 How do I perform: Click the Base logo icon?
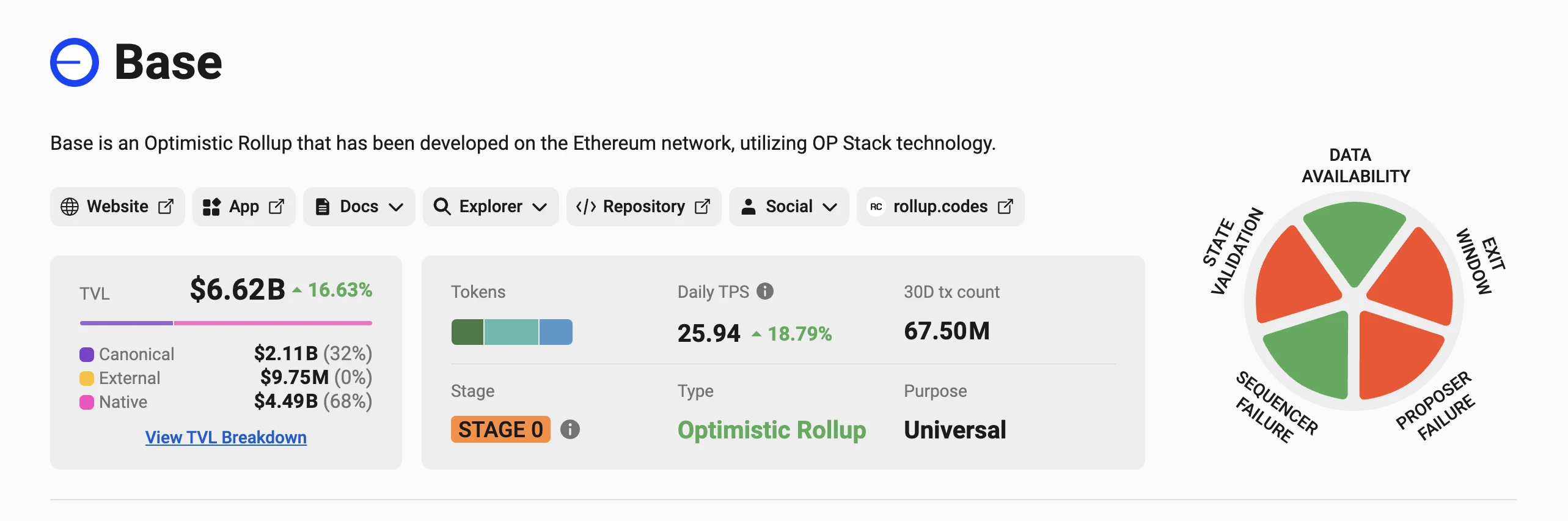tap(75, 62)
